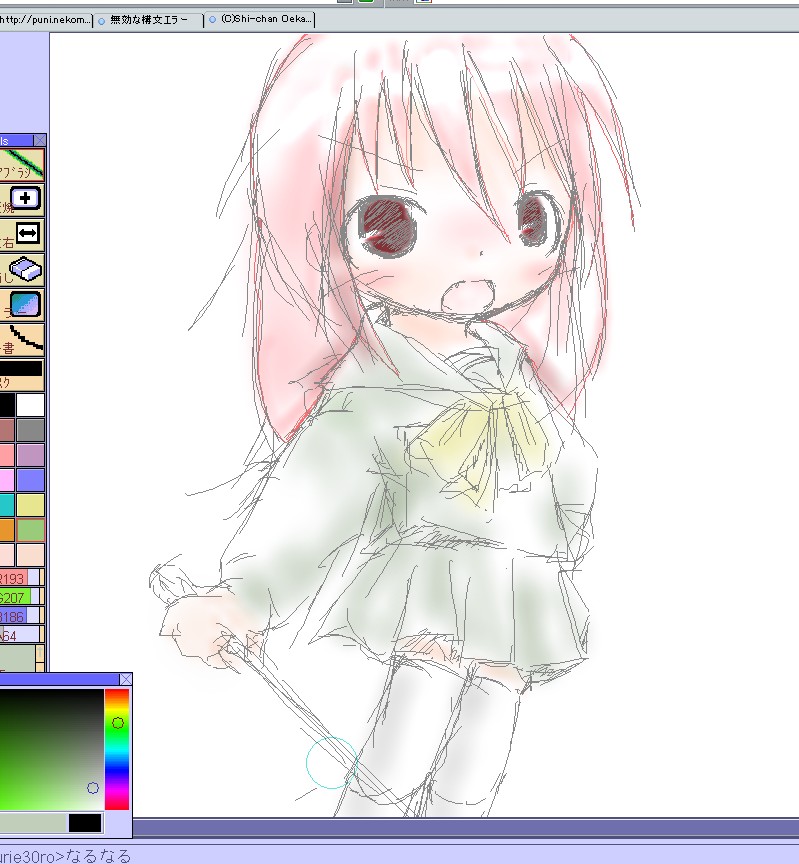Image resolution: width=799 pixels, height=864 pixels.
Task: Choose the eraser tool
Action: 25,270
